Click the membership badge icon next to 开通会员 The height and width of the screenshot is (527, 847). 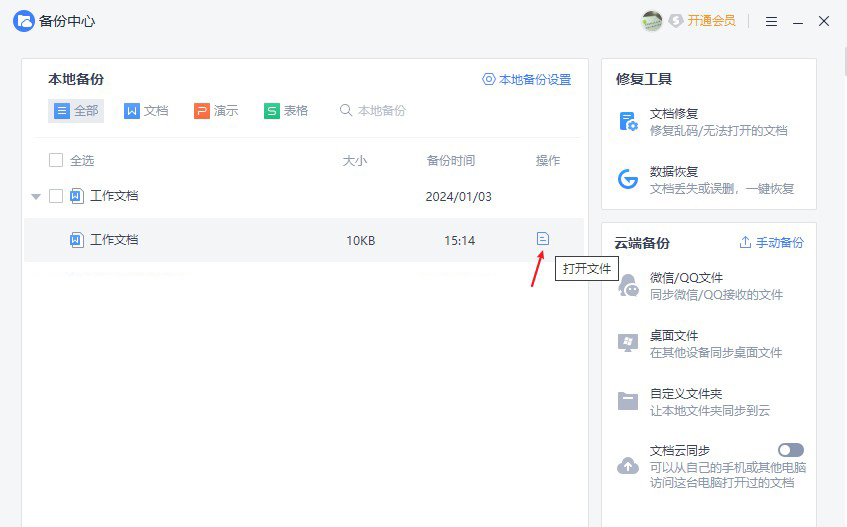[676, 21]
